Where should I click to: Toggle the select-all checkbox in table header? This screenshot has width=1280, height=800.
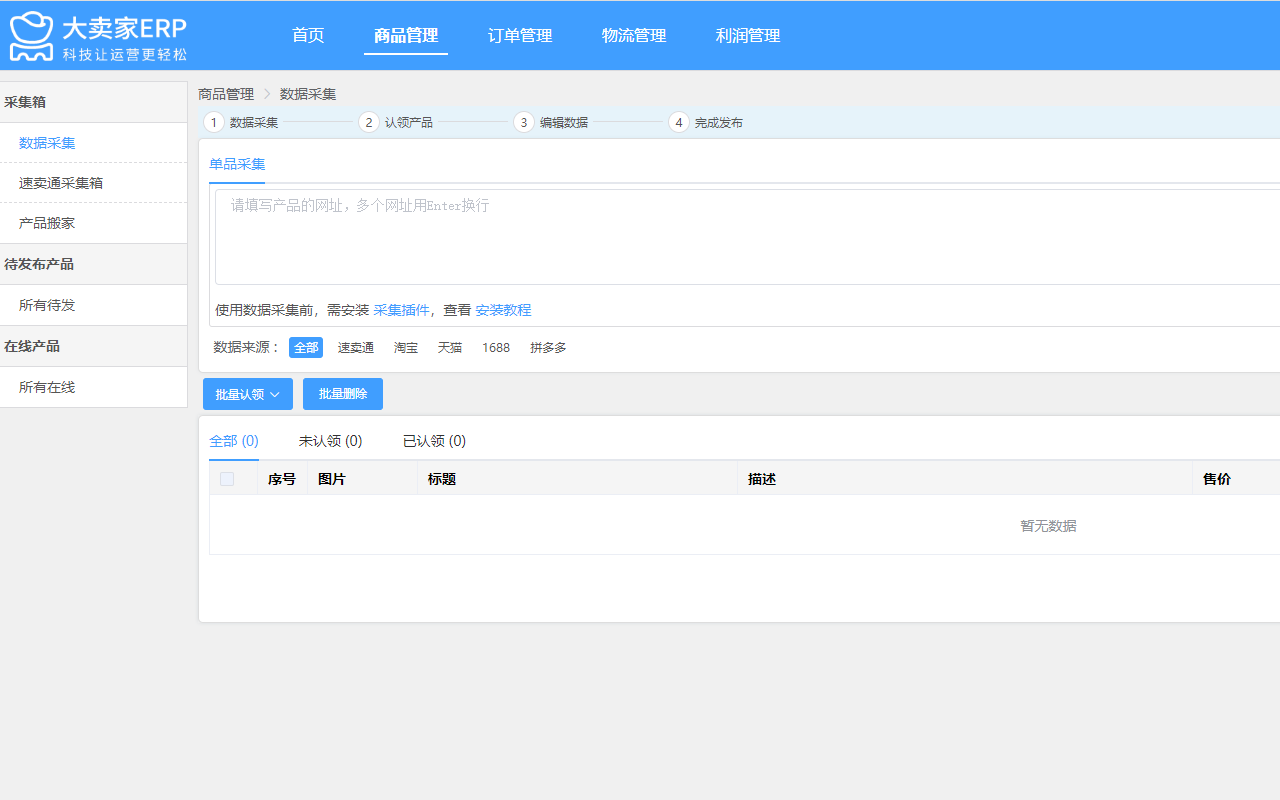pos(226,479)
